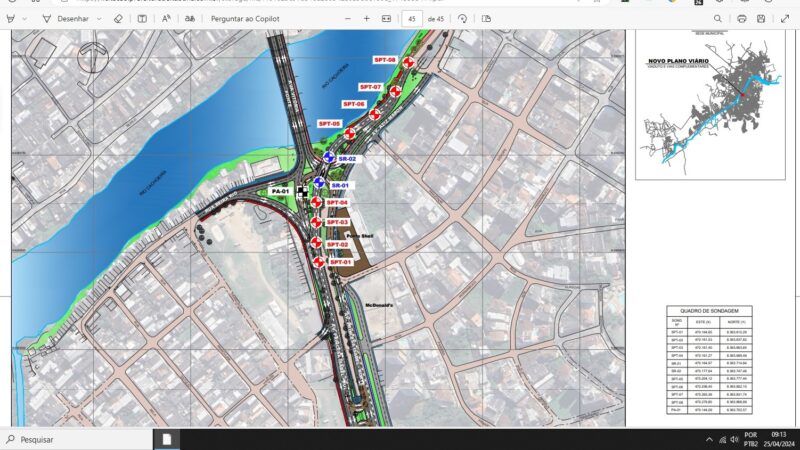Zoom in with the plus button
The height and width of the screenshot is (450, 800).
[x=366, y=19]
